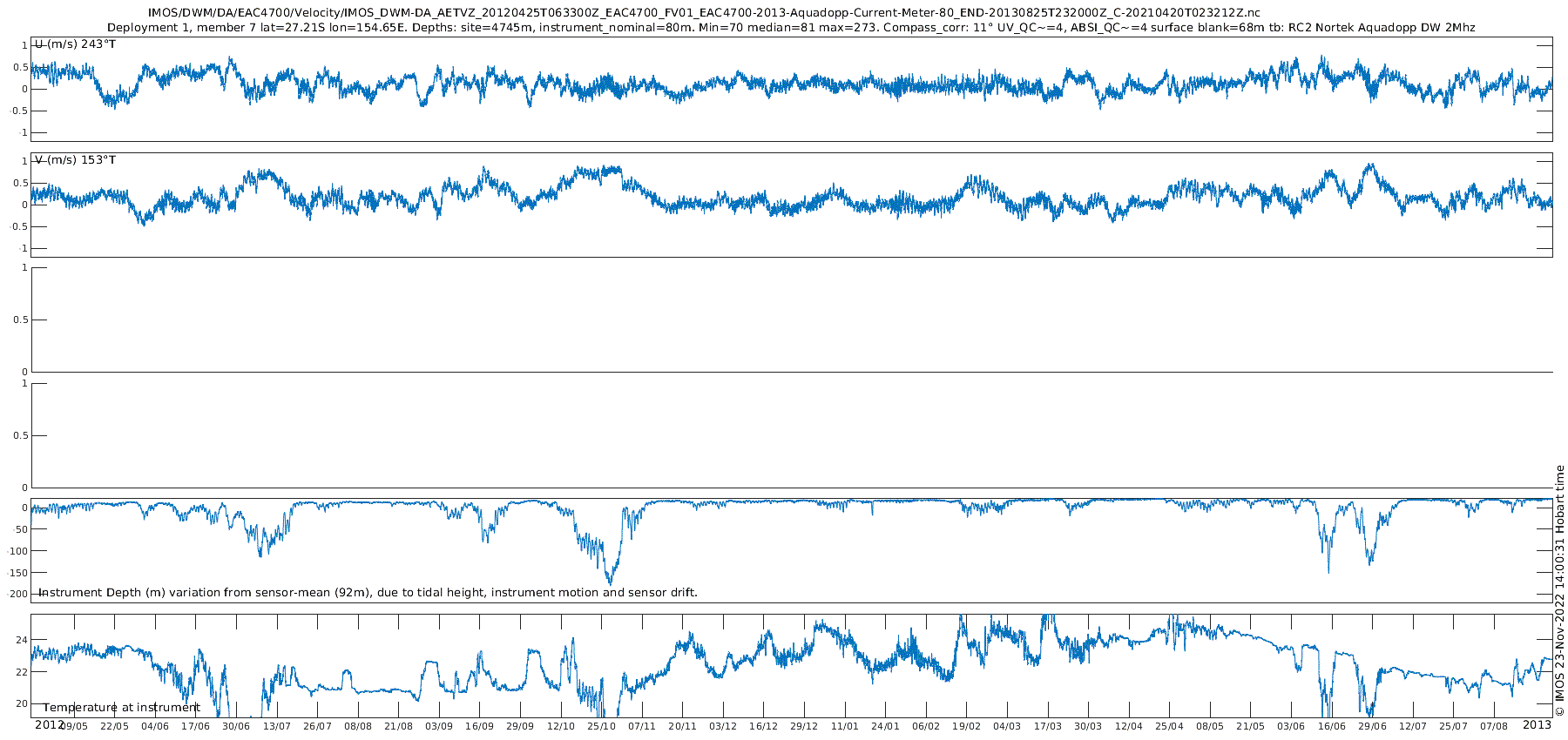
Task: Select the '04/03' date tick label
Action: (x=1007, y=726)
